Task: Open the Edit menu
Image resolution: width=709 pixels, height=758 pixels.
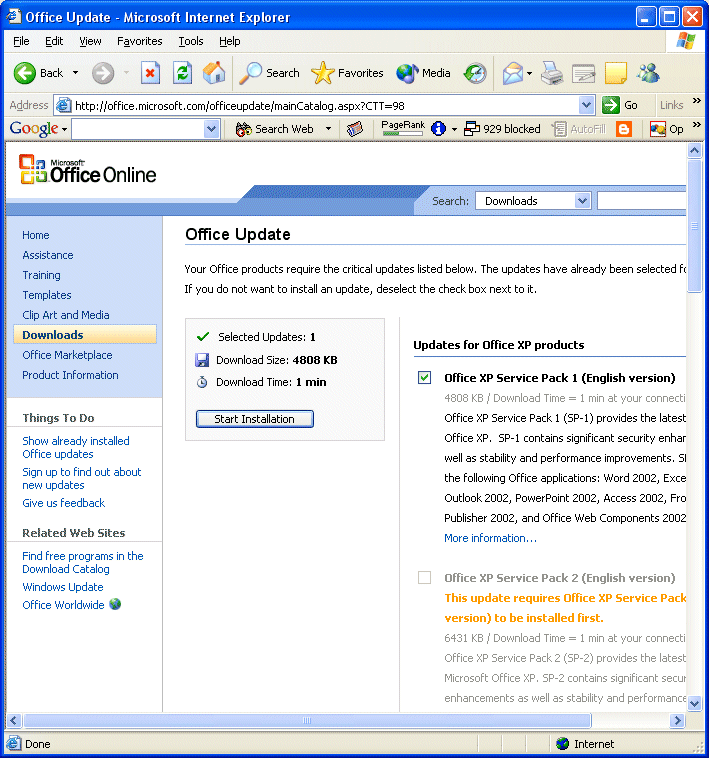Action: [x=54, y=42]
